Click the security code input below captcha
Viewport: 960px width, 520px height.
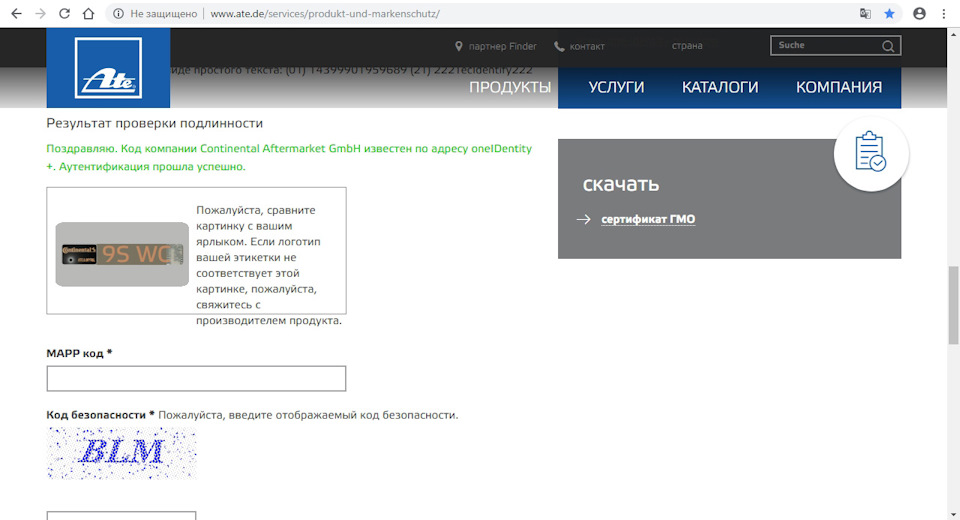(x=121, y=515)
